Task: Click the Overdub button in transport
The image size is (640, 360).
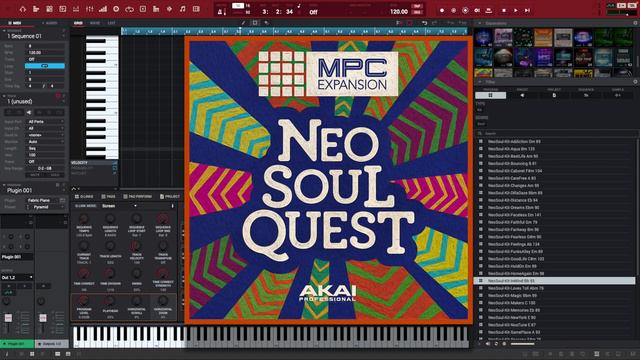Action: coord(453,10)
